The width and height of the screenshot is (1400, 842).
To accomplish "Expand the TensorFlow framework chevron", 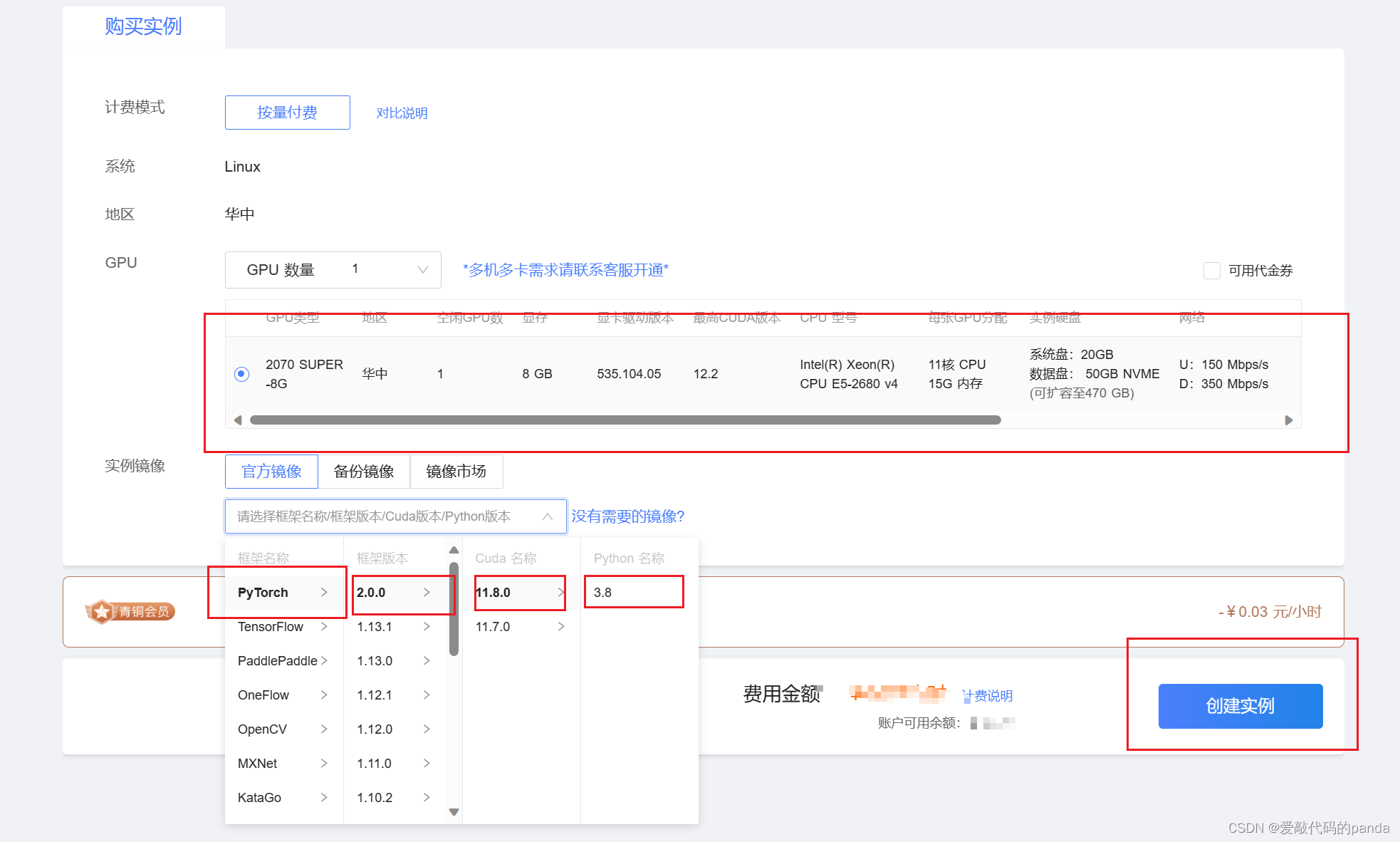I will [x=324, y=627].
